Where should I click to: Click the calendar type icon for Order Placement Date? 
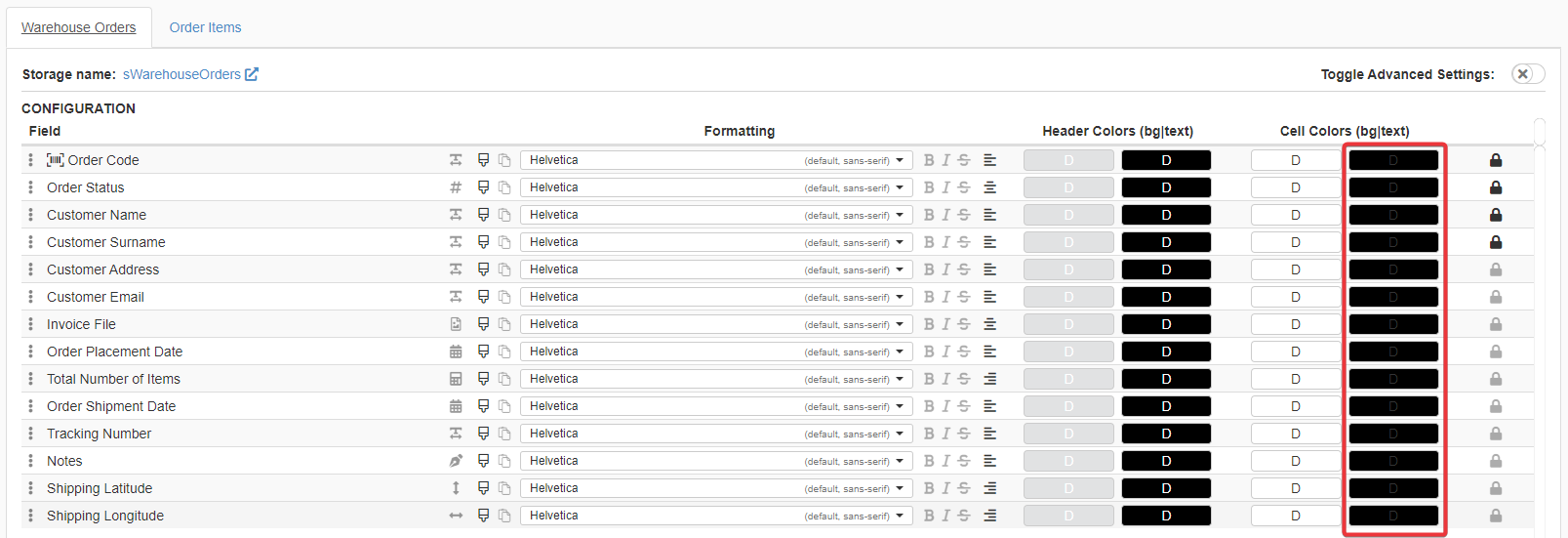point(456,352)
